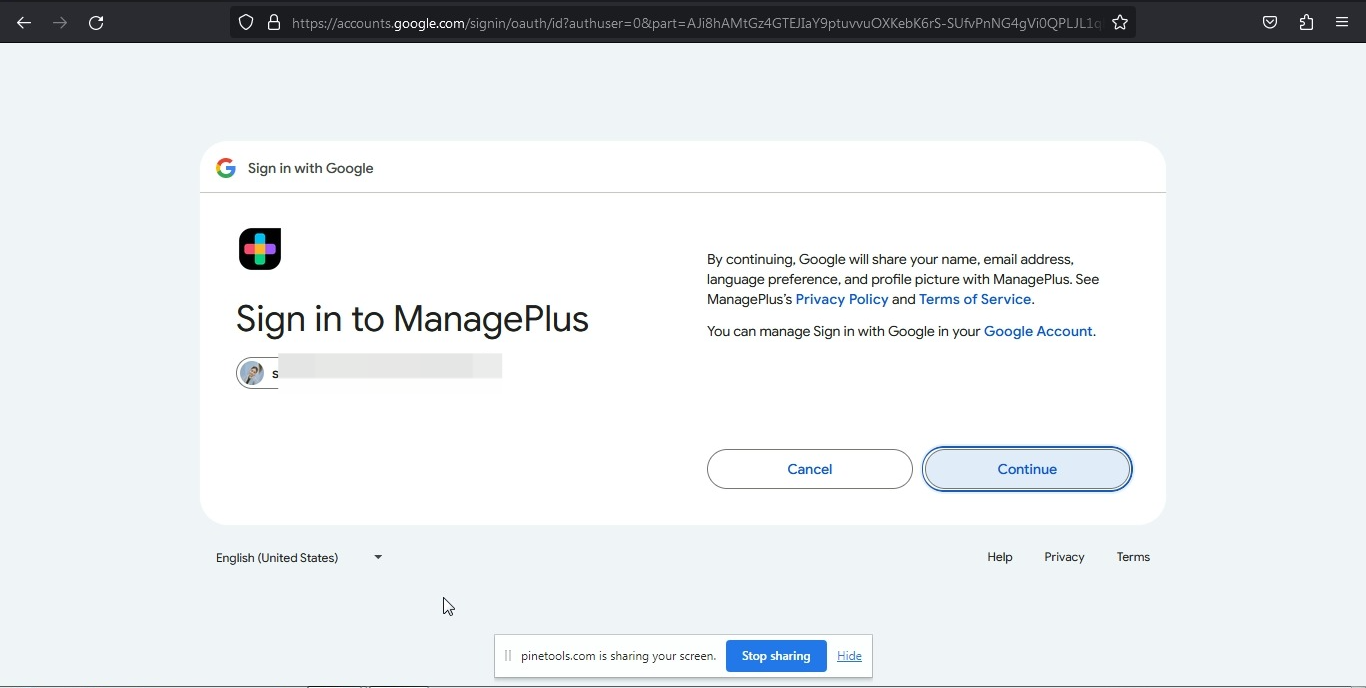Grab the sharing bar's drag handle
This screenshot has height=688, width=1366.
tap(508, 656)
